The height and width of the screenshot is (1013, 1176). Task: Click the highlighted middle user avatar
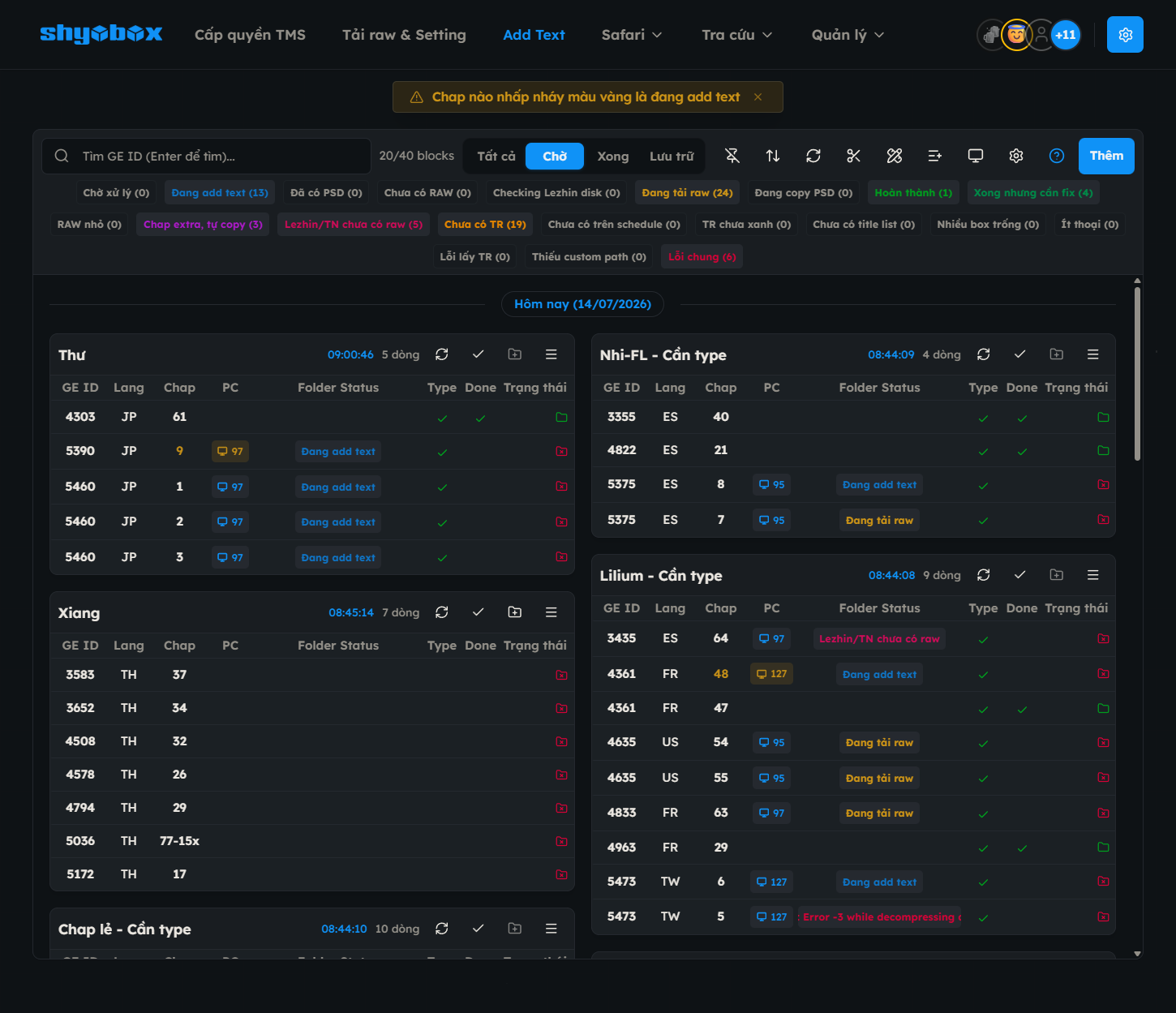[1016, 35]
